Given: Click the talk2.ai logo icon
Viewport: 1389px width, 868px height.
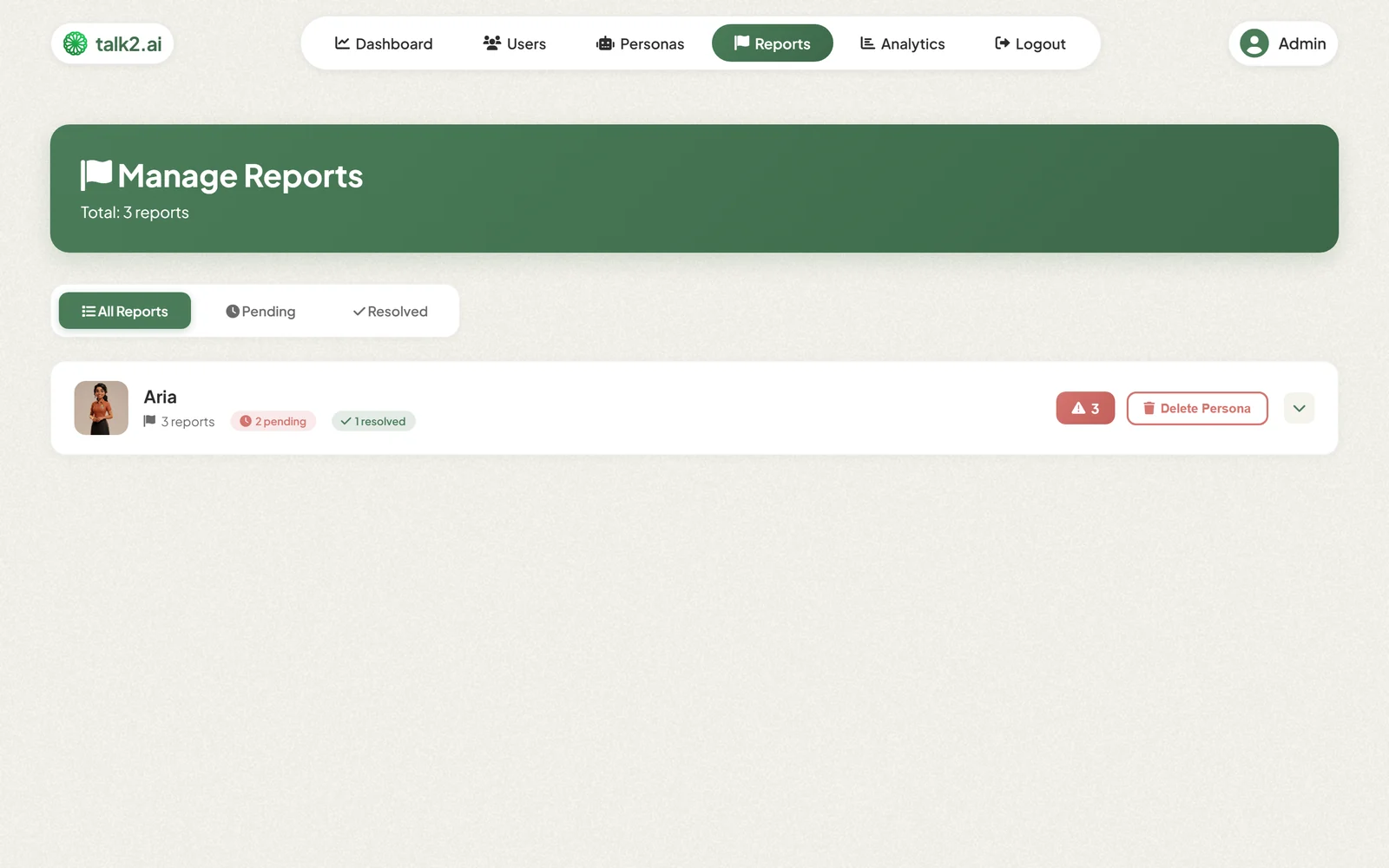Looking at the screenshot, I should click(x=76, y=43).
